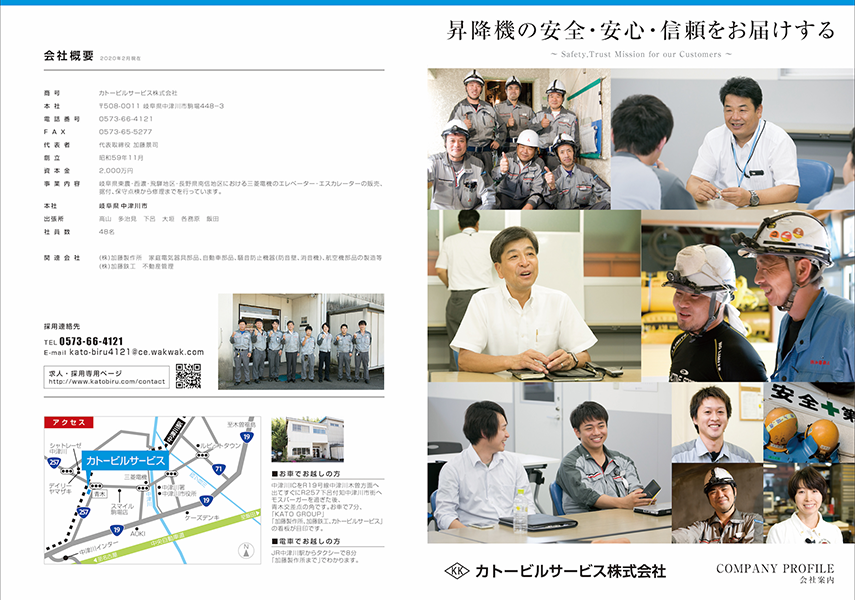Click the center photo of smiling man at desk
The width and height of the screenshot is (855, 600).
[x=534, y=296]
